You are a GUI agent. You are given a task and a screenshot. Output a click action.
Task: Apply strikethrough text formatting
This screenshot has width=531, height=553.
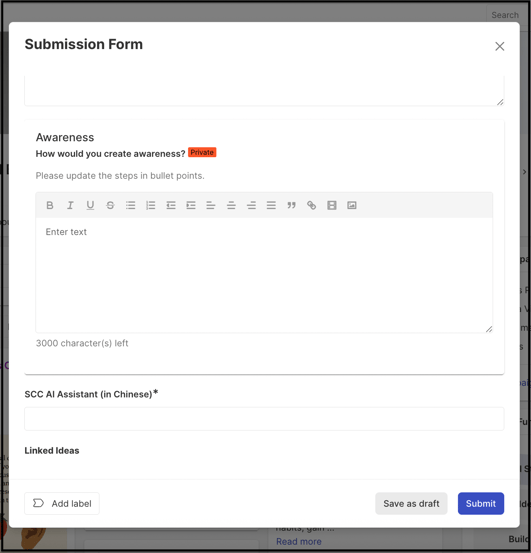pyautogui.click(x=110, y=205)
